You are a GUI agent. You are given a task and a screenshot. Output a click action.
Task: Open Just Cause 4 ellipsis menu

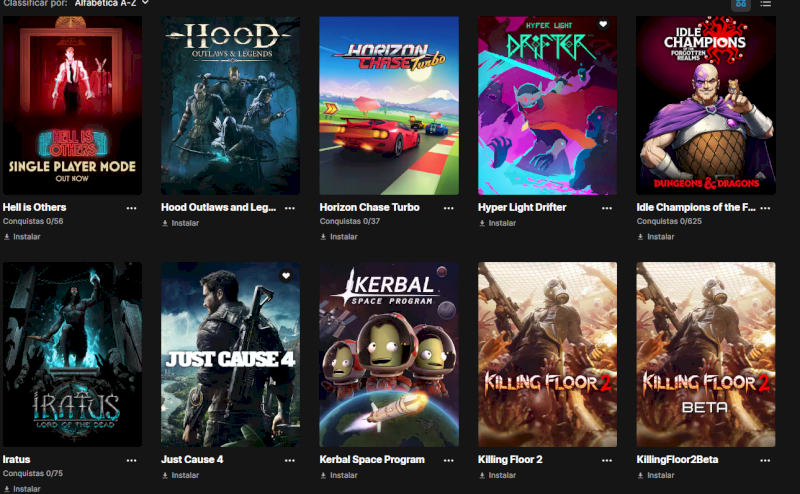(290, 460)
